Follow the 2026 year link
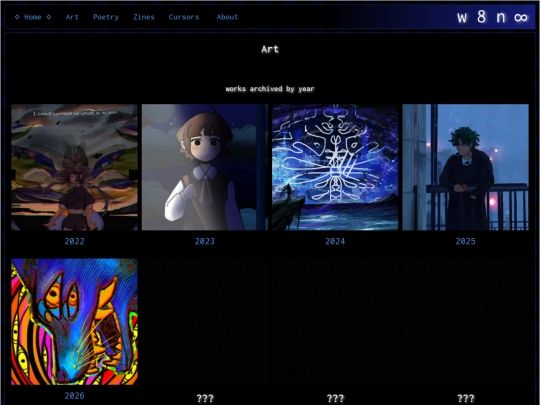Image resolution: width=540 pixels, height=405 pixels. coord(74,396)
